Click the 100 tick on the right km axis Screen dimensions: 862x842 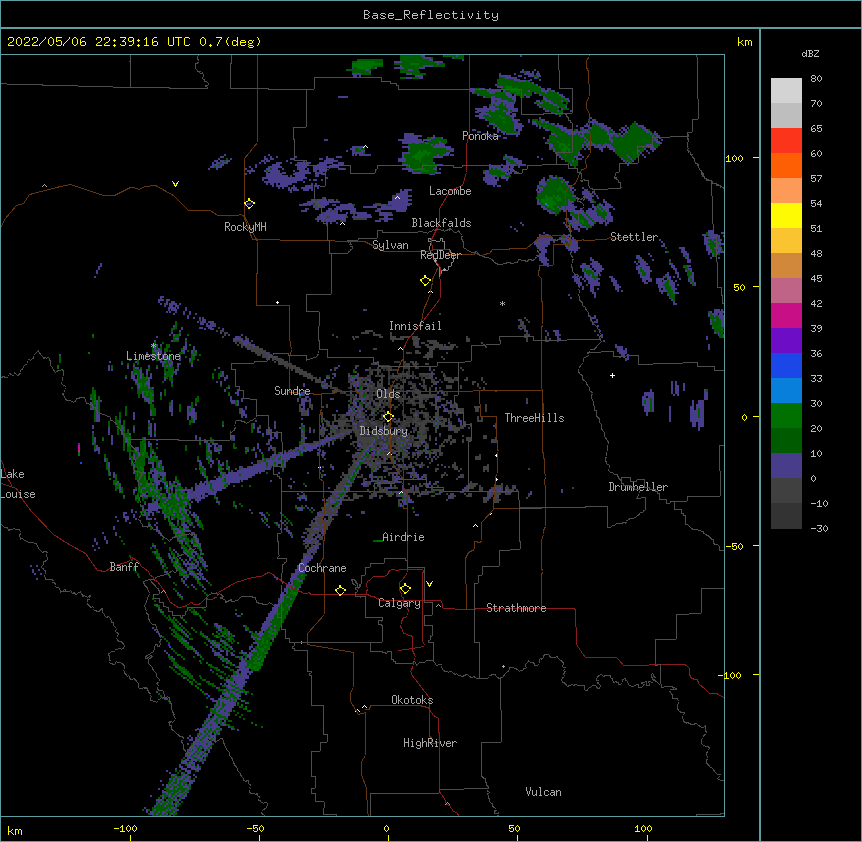click(x=734, y=158)
